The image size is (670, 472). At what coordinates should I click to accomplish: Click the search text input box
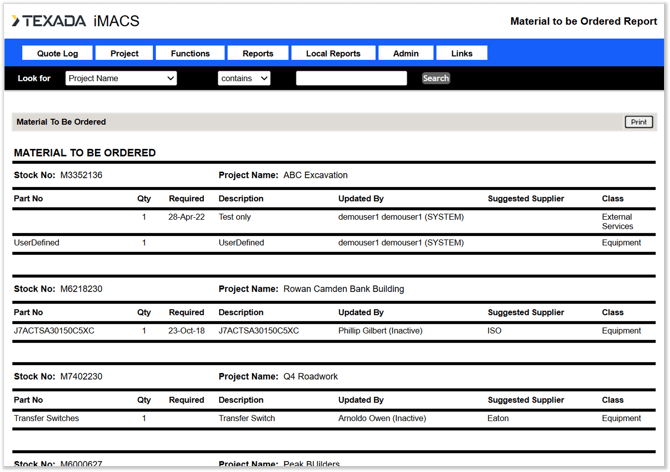351,78
